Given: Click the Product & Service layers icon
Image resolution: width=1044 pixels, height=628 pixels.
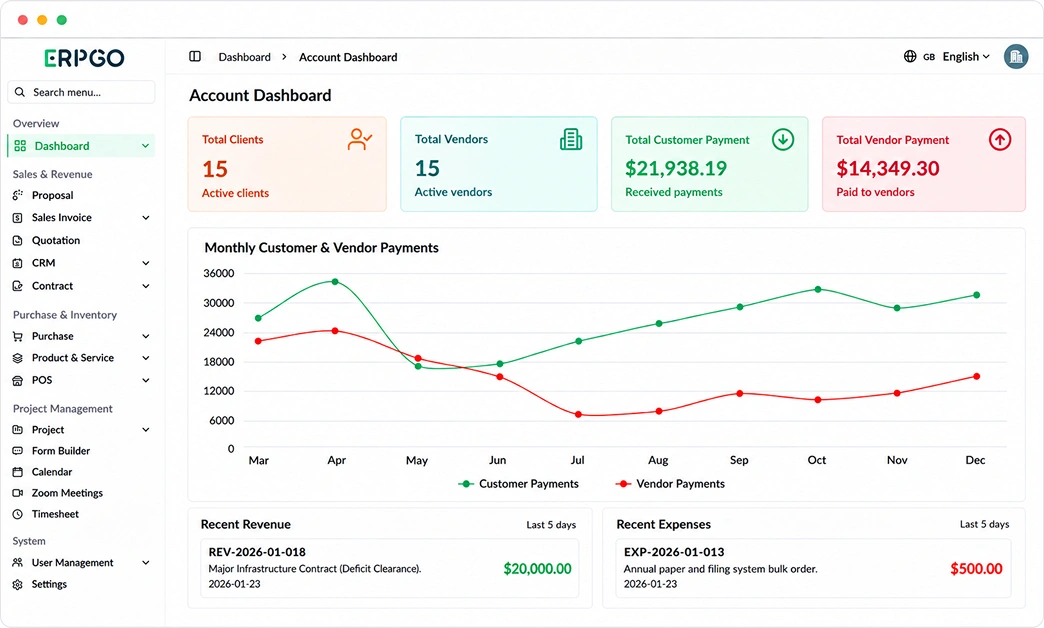Looking at the screenshot, I should [18, 358].
